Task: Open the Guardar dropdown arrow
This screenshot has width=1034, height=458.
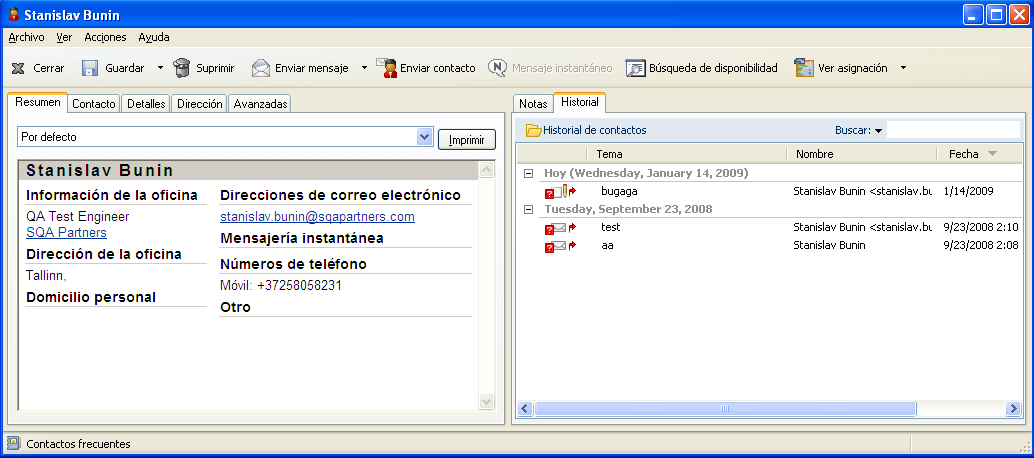Action: [x=160, y=68]
